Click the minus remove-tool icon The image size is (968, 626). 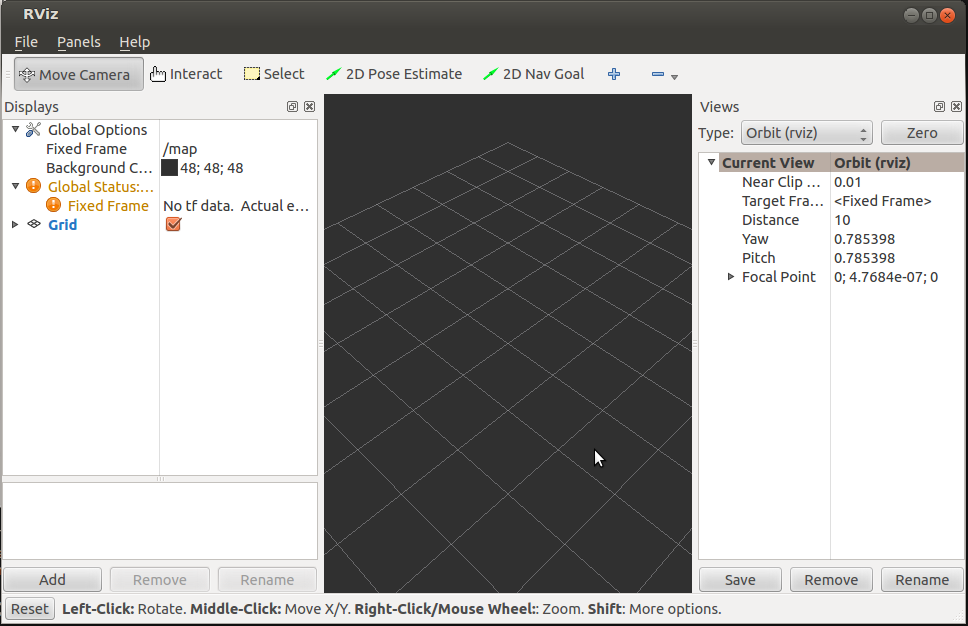(x=658, y=75)
